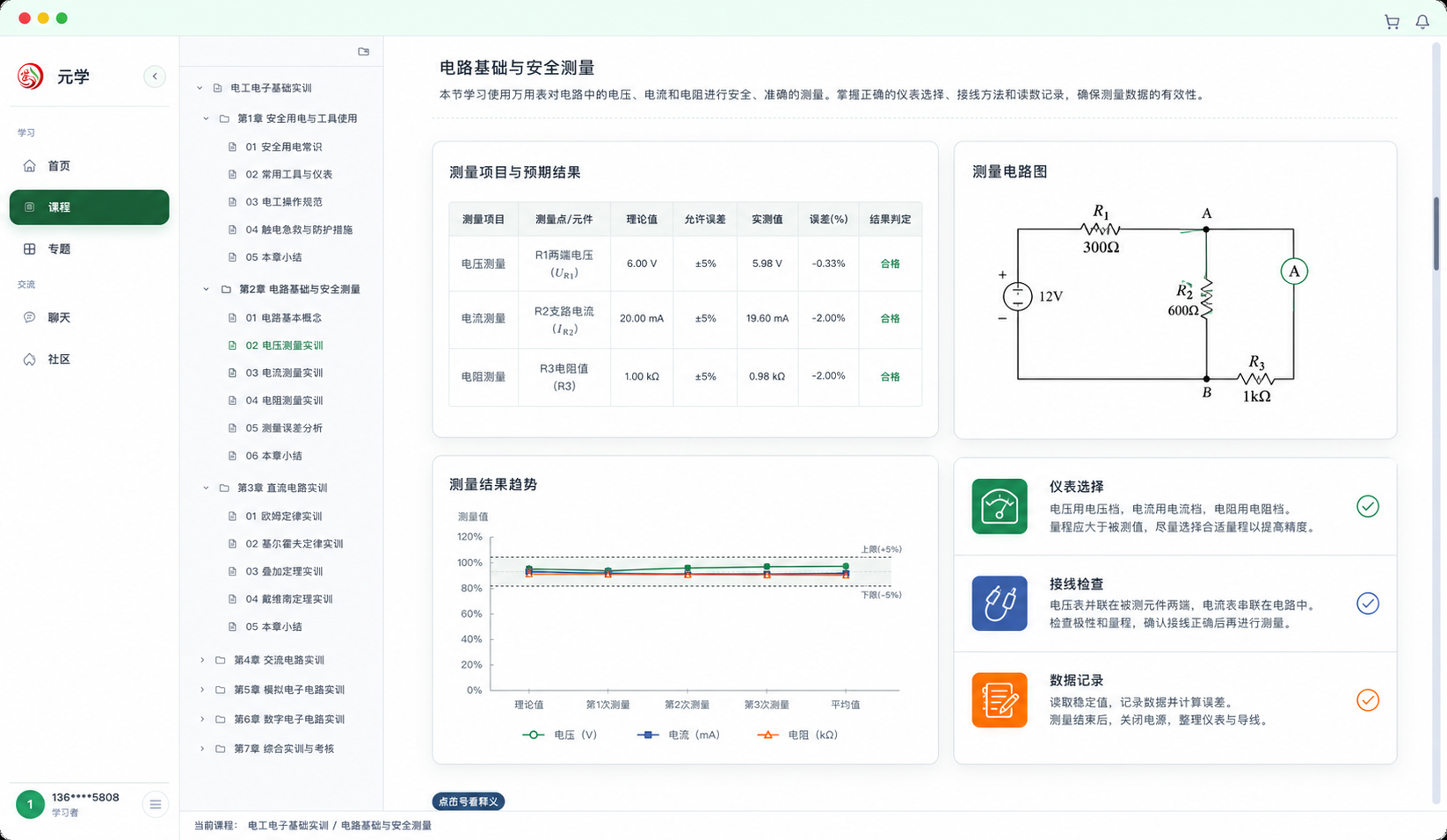Click the 接线检查 blue plug icon
Viewport: 1447px width, 840px height.
pos(1000,604)
